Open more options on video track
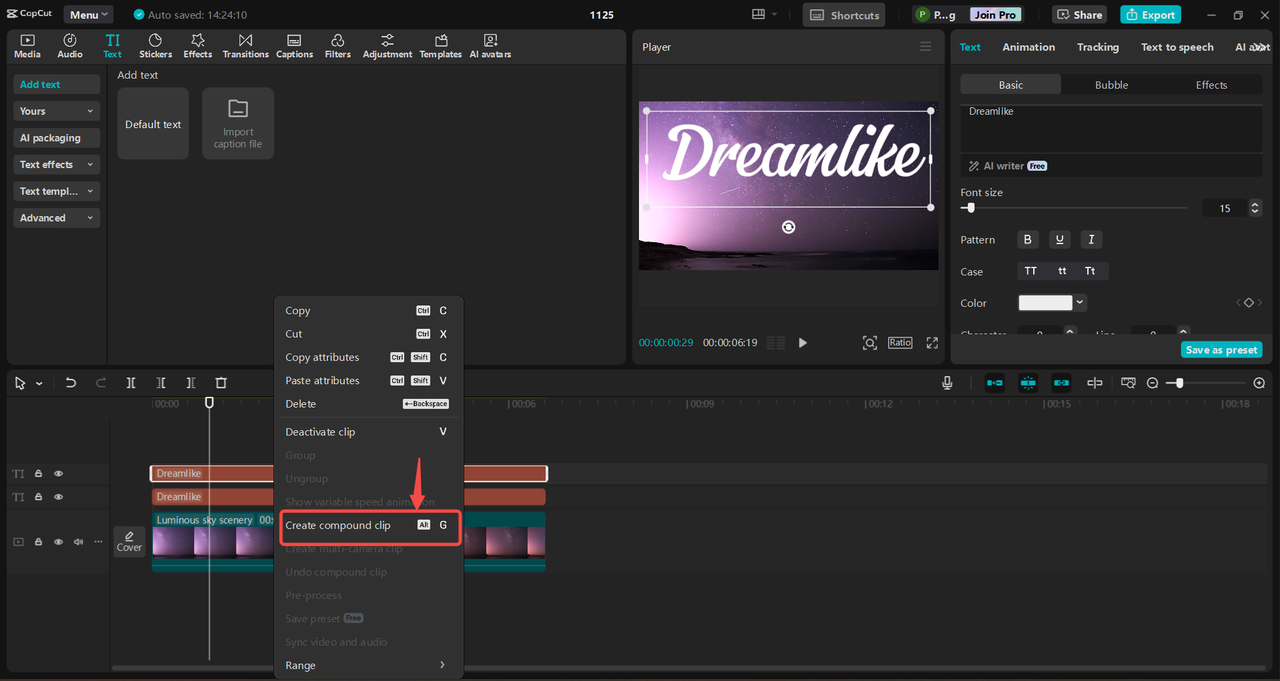Viewport: 1280px width, 681px height. [x=98, y=541]
